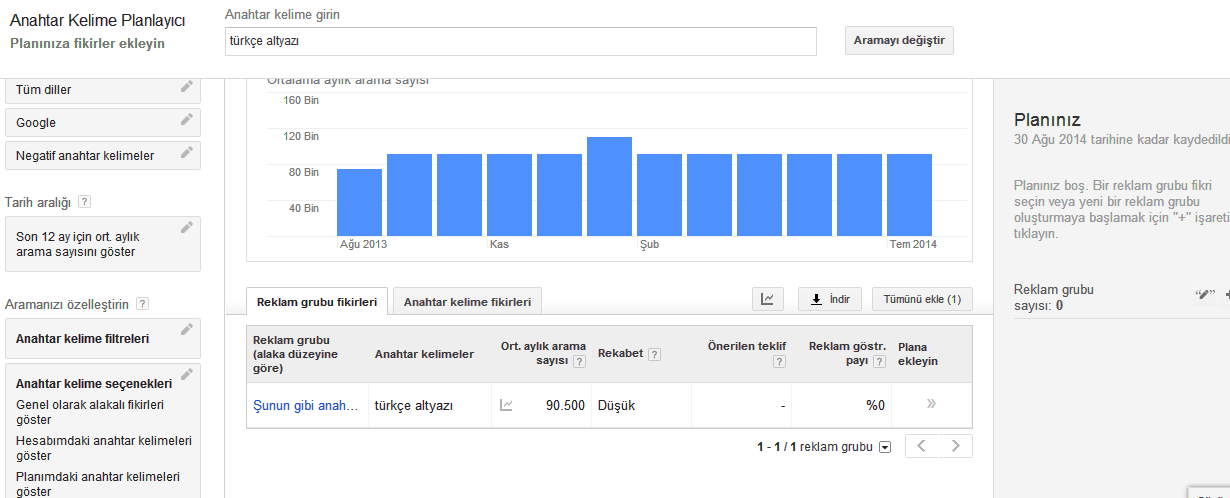Add ad group to plan double-arrow
The image size is (1230, 498).
click(931, 404)
